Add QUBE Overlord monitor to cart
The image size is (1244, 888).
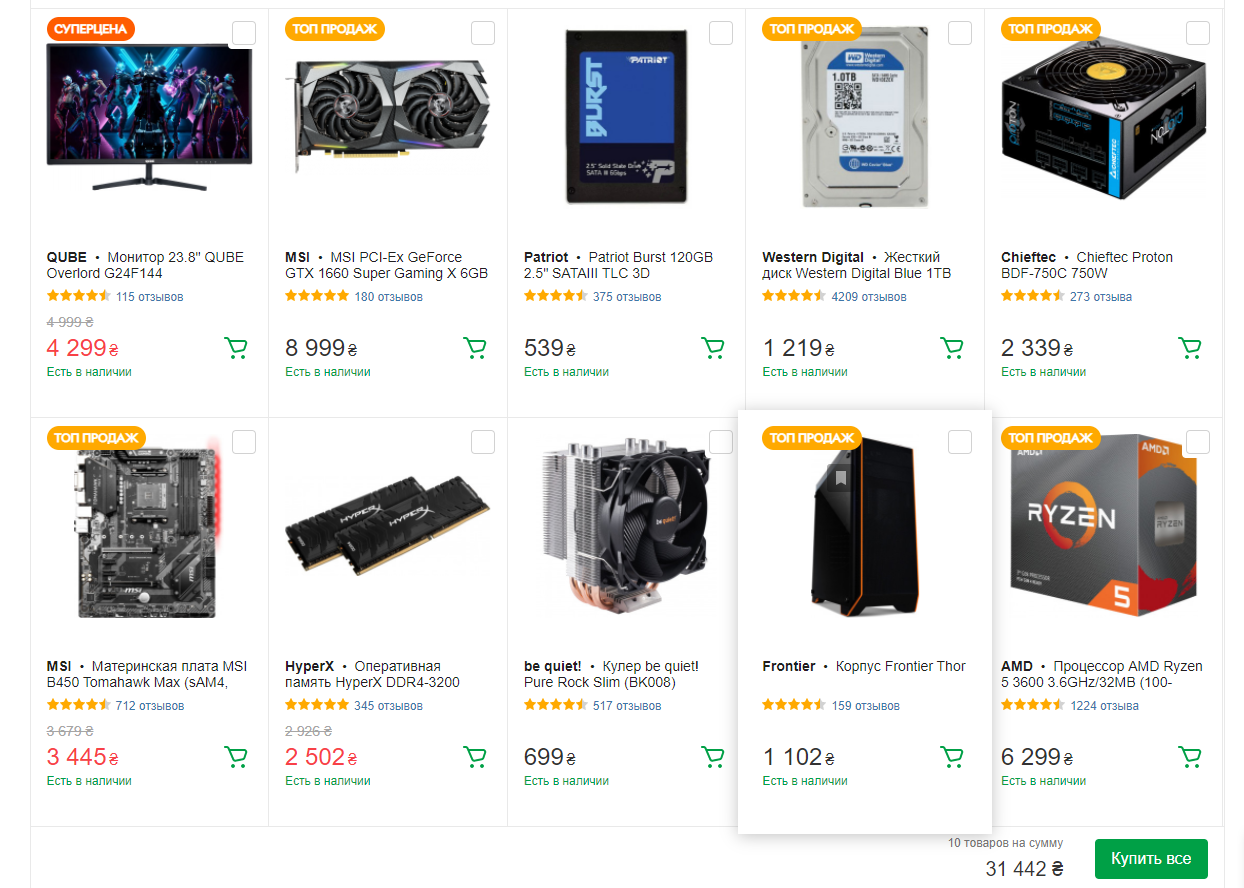coord(236,348)
